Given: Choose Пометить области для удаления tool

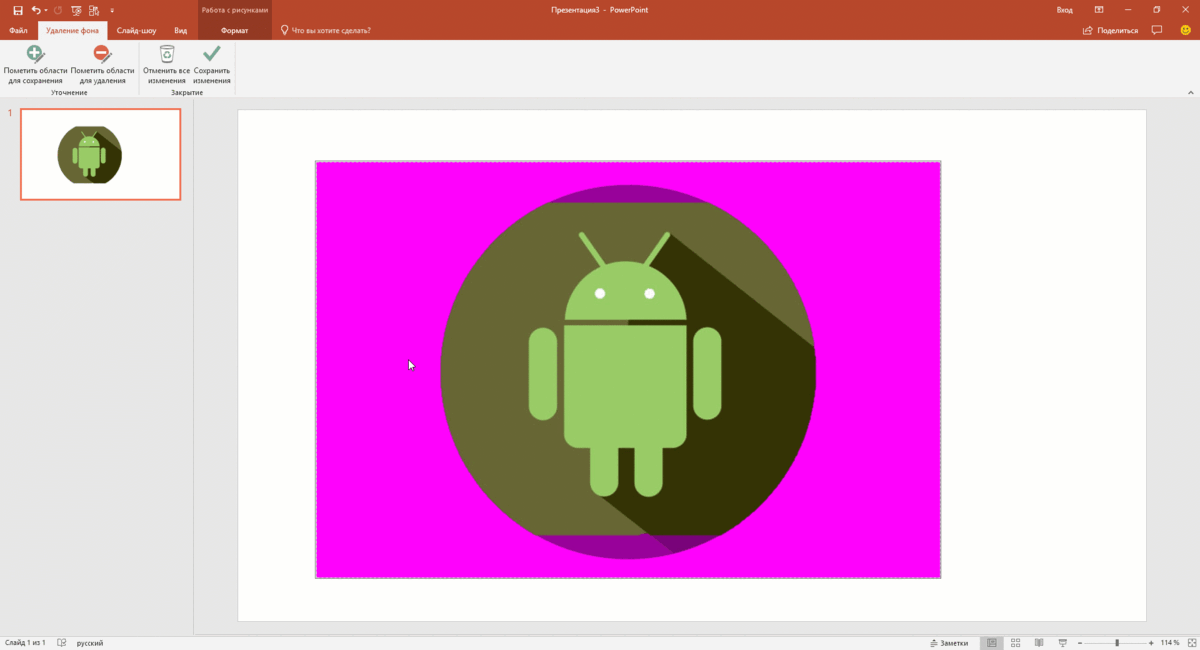Looking at the screenshot, I should (102, 65).
